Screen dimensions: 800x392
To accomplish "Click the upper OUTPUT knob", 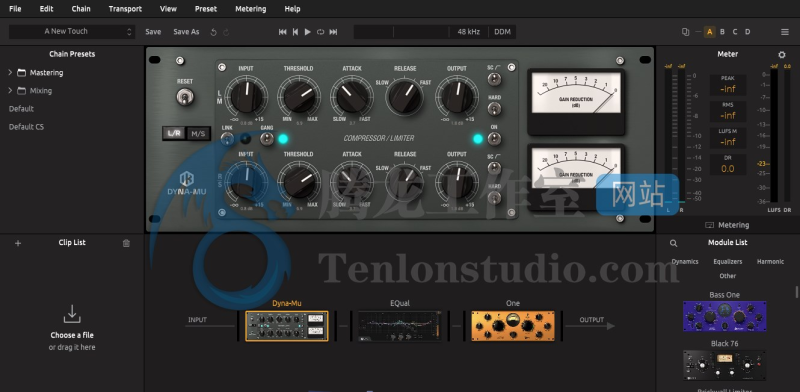I will pos(458,96).
